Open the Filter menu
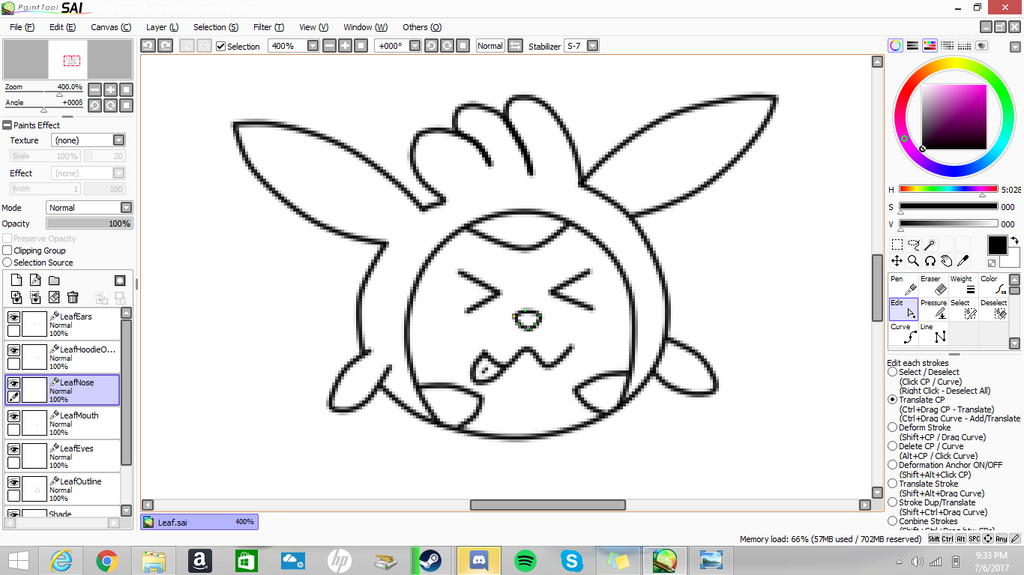The image size is (1024, 575). tap(268, 27)
